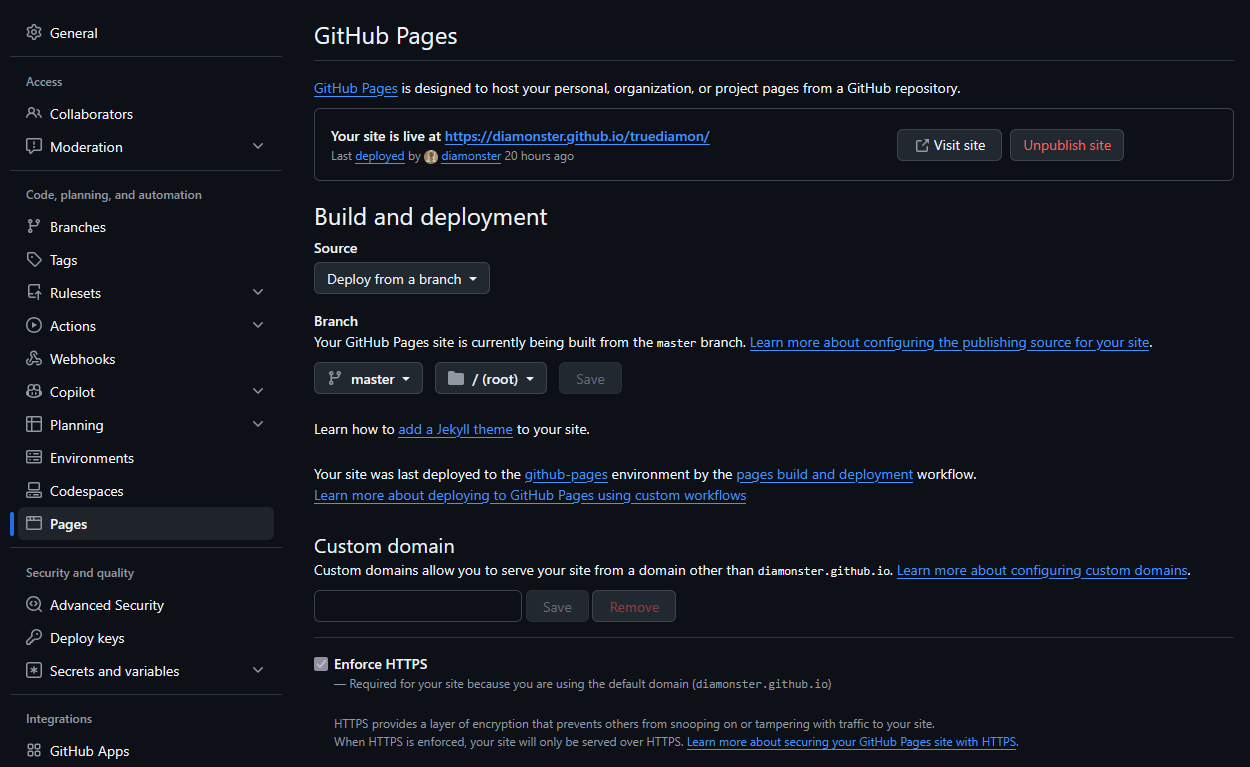Image resolution: width=1250 pixels, height=767 pixels.
Task: Open Deploy keys settings
Action: [146, 638]
